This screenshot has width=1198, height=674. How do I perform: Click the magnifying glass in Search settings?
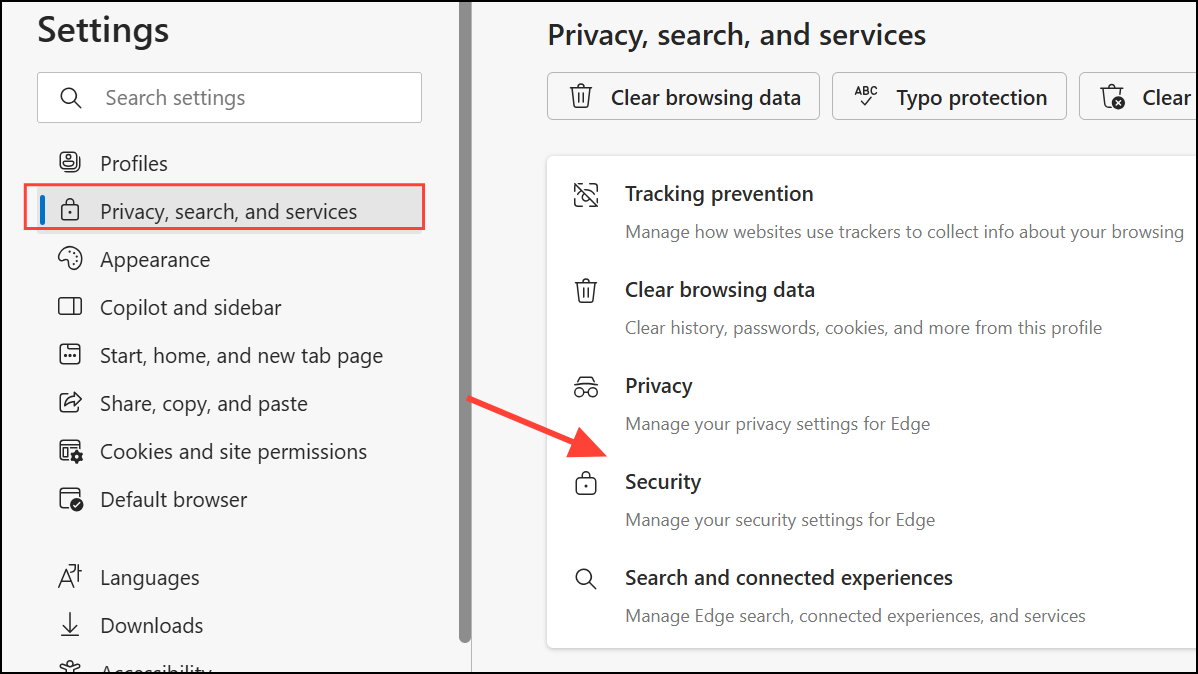[70, 97]
